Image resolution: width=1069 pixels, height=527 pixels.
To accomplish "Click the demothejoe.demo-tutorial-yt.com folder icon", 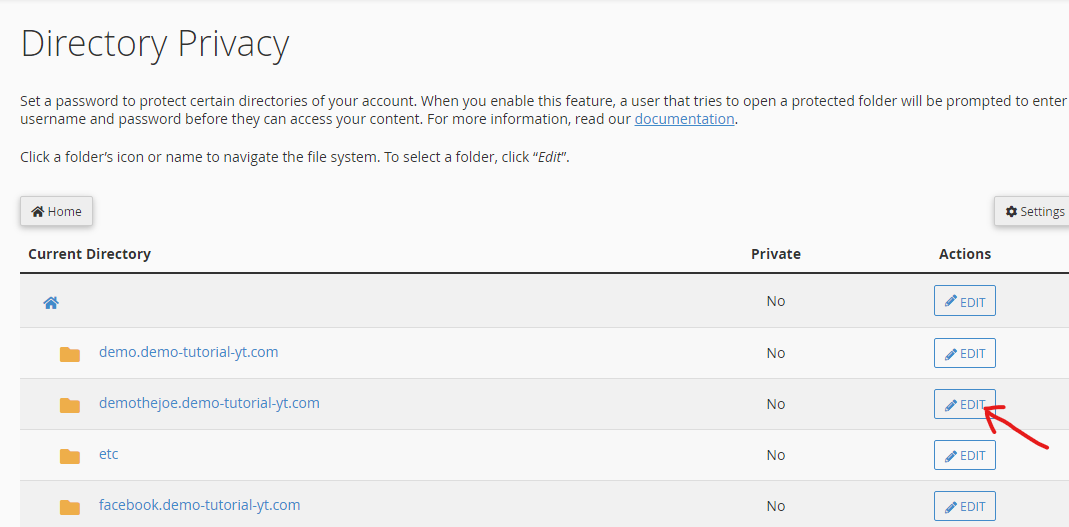I will [70, 405].
